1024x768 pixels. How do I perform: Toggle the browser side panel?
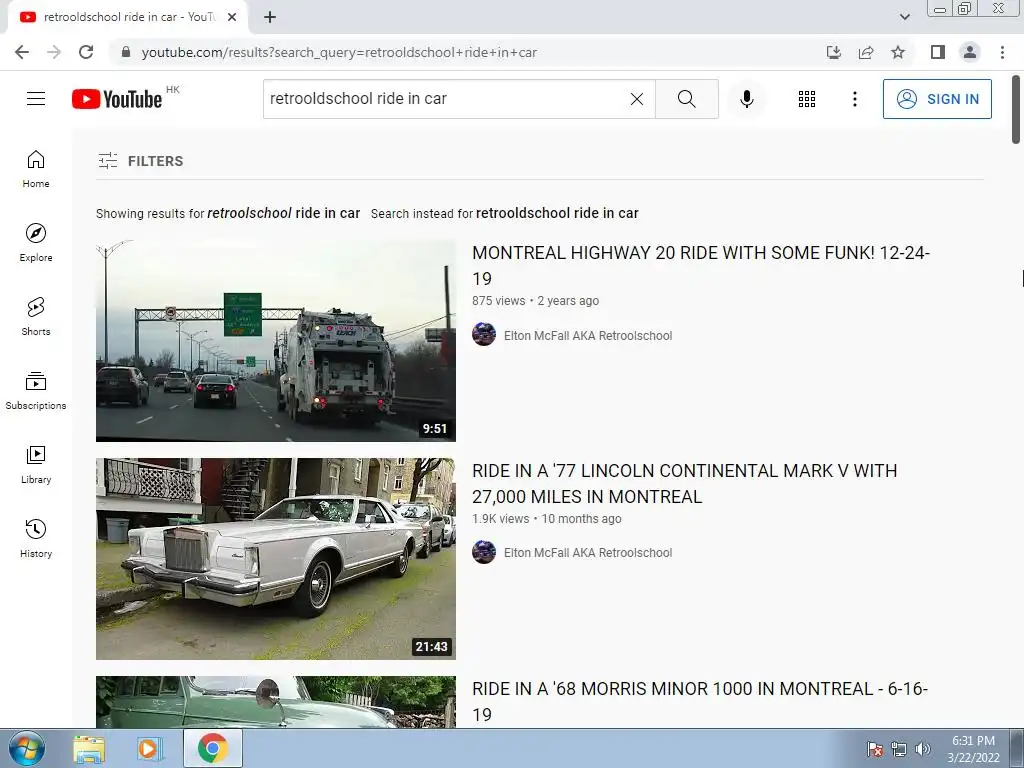[938, 52]
